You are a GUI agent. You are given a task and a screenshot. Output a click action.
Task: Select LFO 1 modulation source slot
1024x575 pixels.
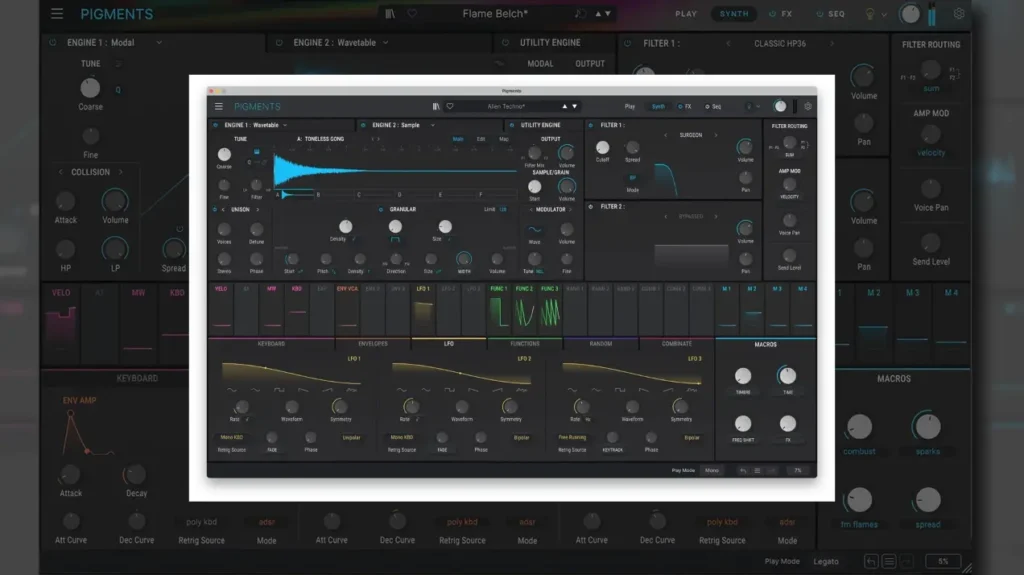point(423,307)
